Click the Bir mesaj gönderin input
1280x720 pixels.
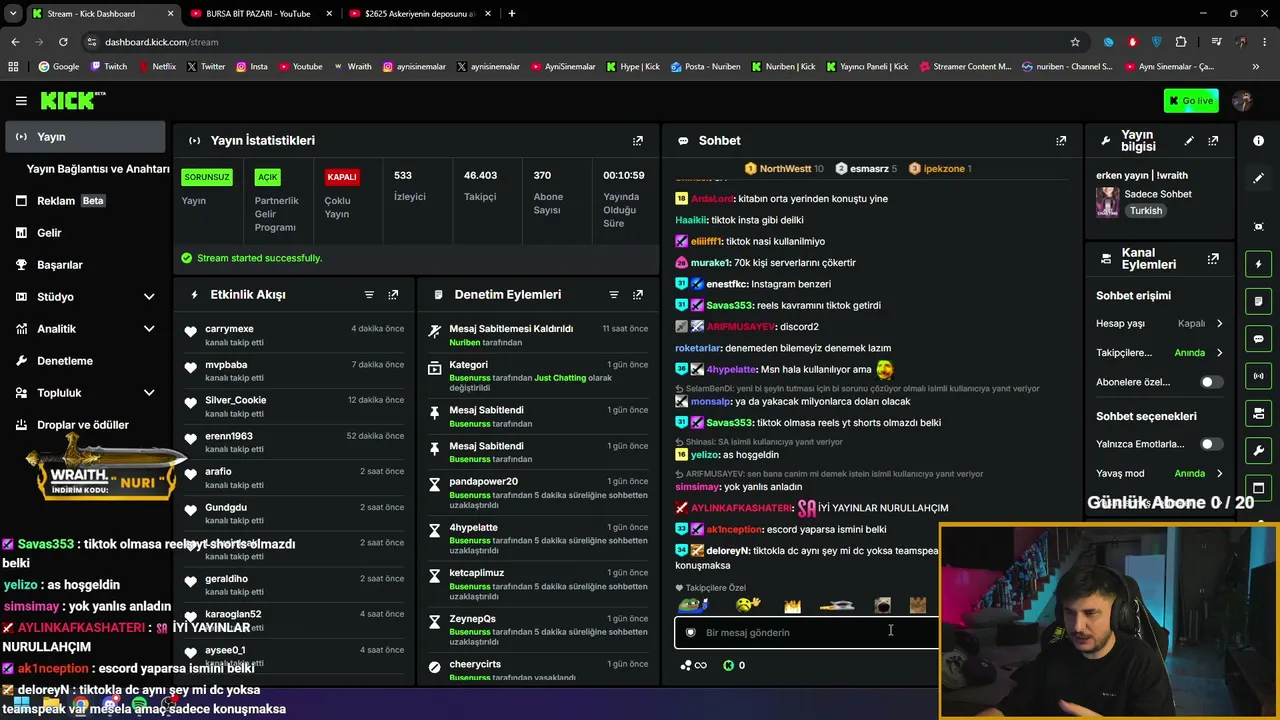pyautogui.click(x=808, y=632)
